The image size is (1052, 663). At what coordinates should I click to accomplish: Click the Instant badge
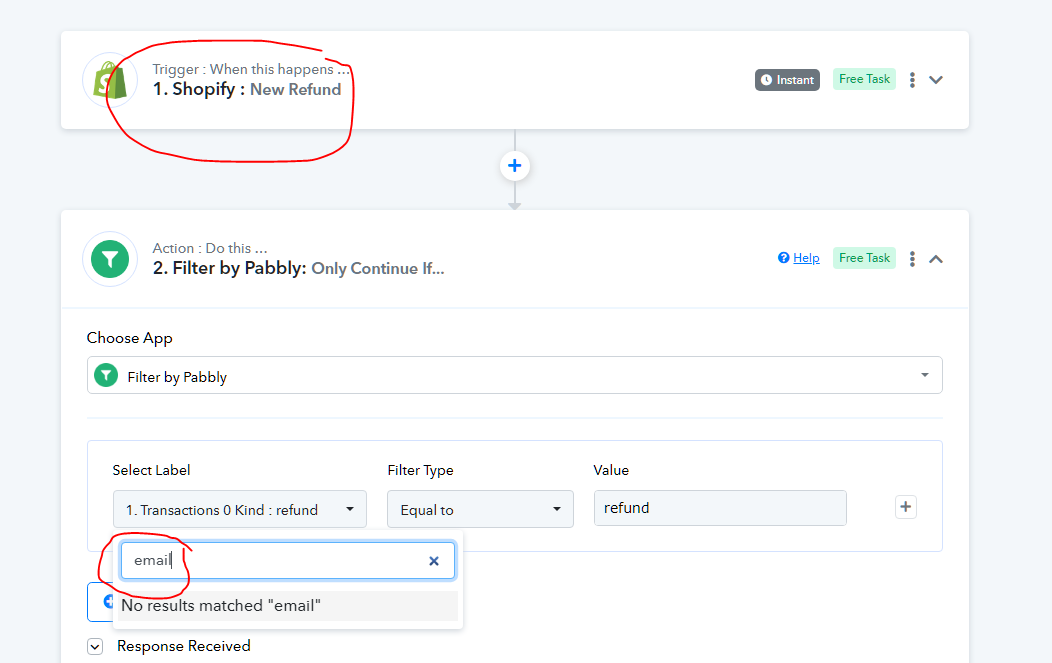click(787, 80)
